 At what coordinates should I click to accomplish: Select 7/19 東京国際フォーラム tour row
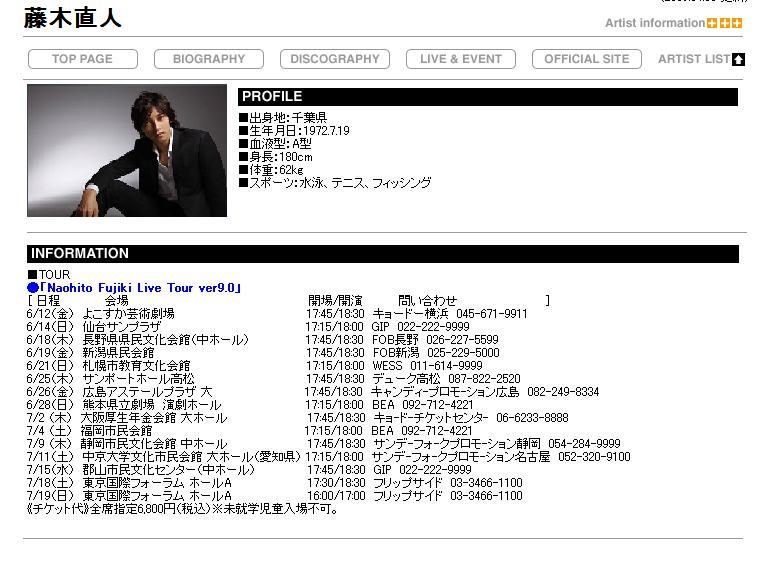(x=274, y=496)
